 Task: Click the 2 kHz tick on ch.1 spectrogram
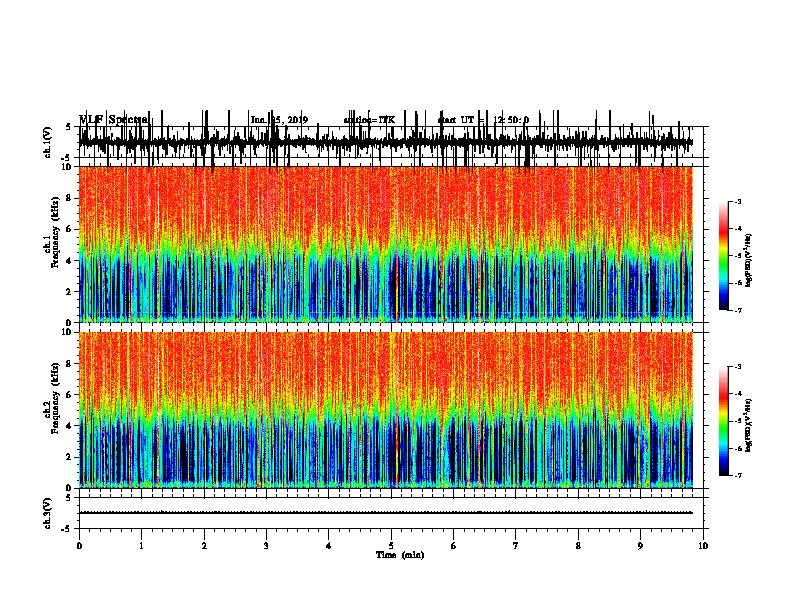69,291
